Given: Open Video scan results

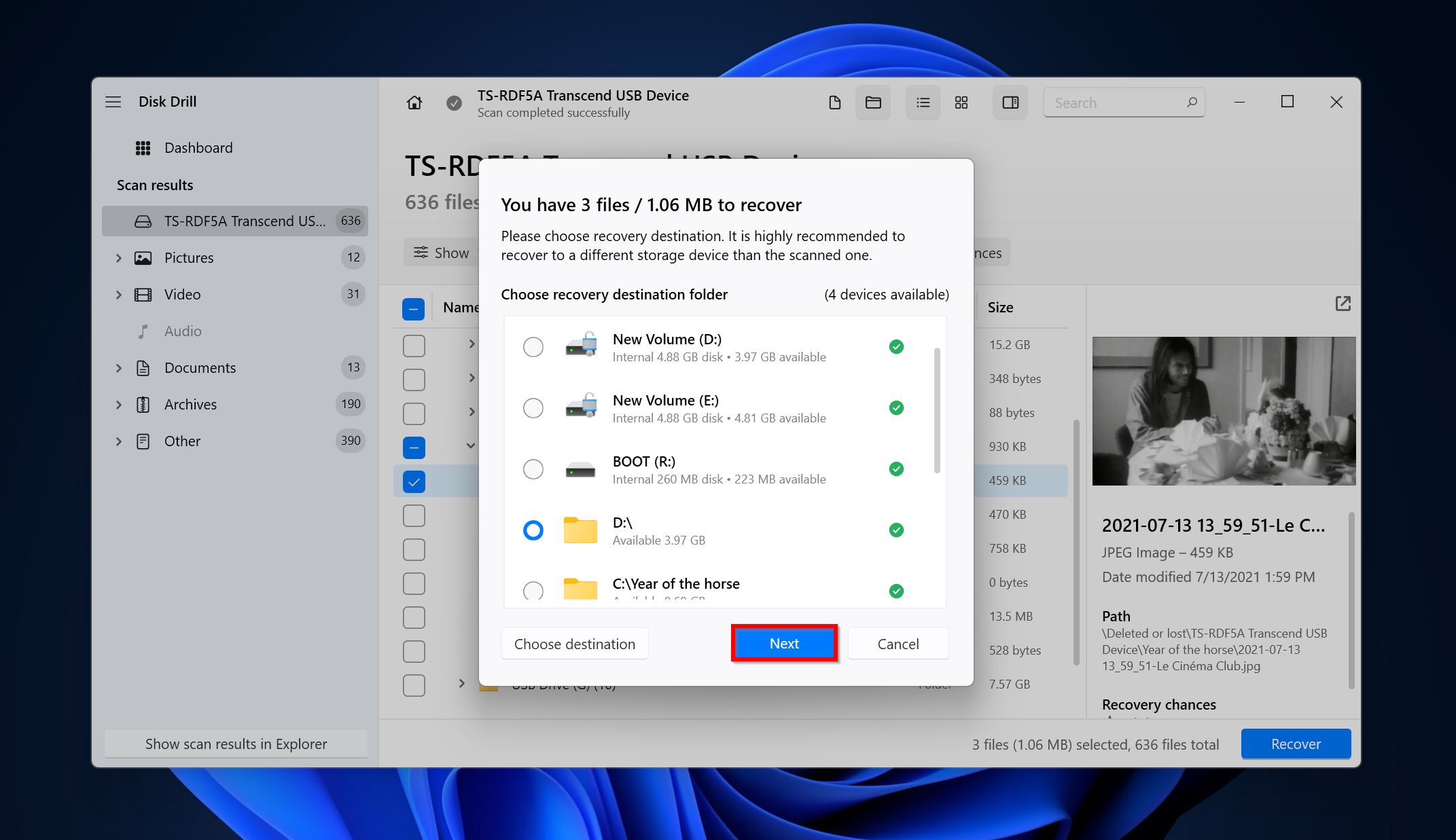Looking at the screenshot, I should tap(235, 295).
